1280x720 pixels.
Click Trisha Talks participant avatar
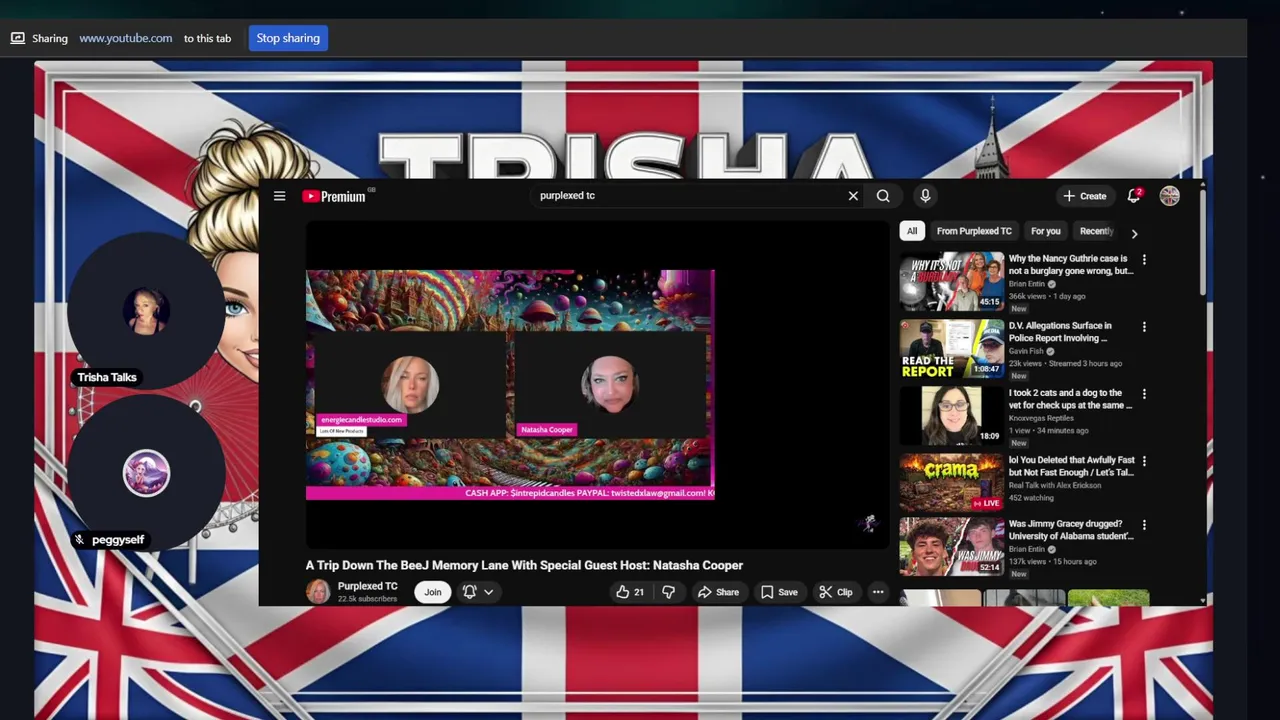coord(146,310)
